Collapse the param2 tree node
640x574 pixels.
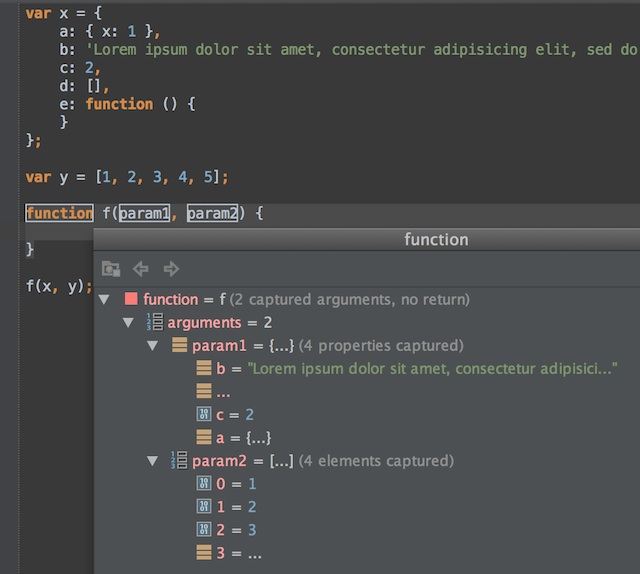pyautogui.click(x=153, y=461)
